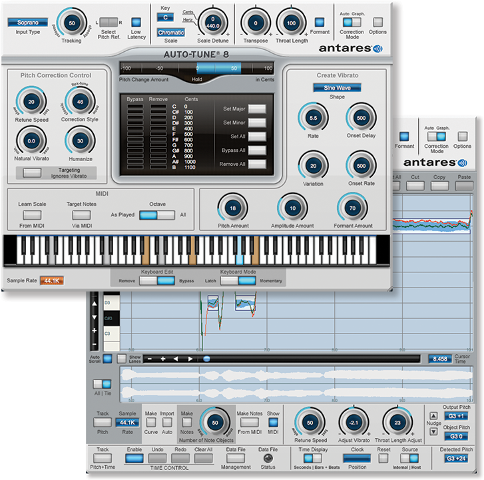Viewport: 484px width, 480px height.
Task: Click the horizontal zoom out minus icon
Action: tap(150, 359)
